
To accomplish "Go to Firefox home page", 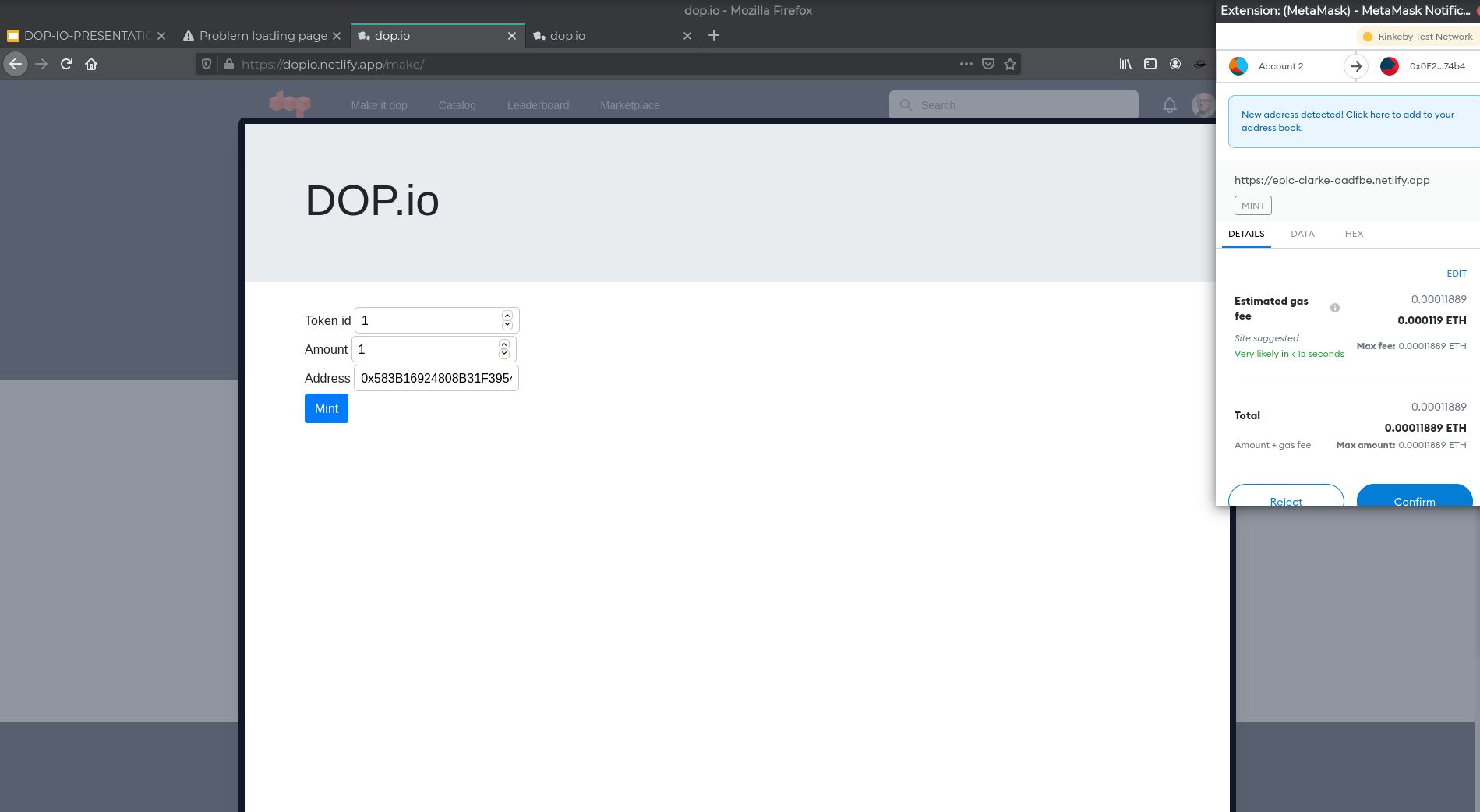I will click(x=91, y=64).
